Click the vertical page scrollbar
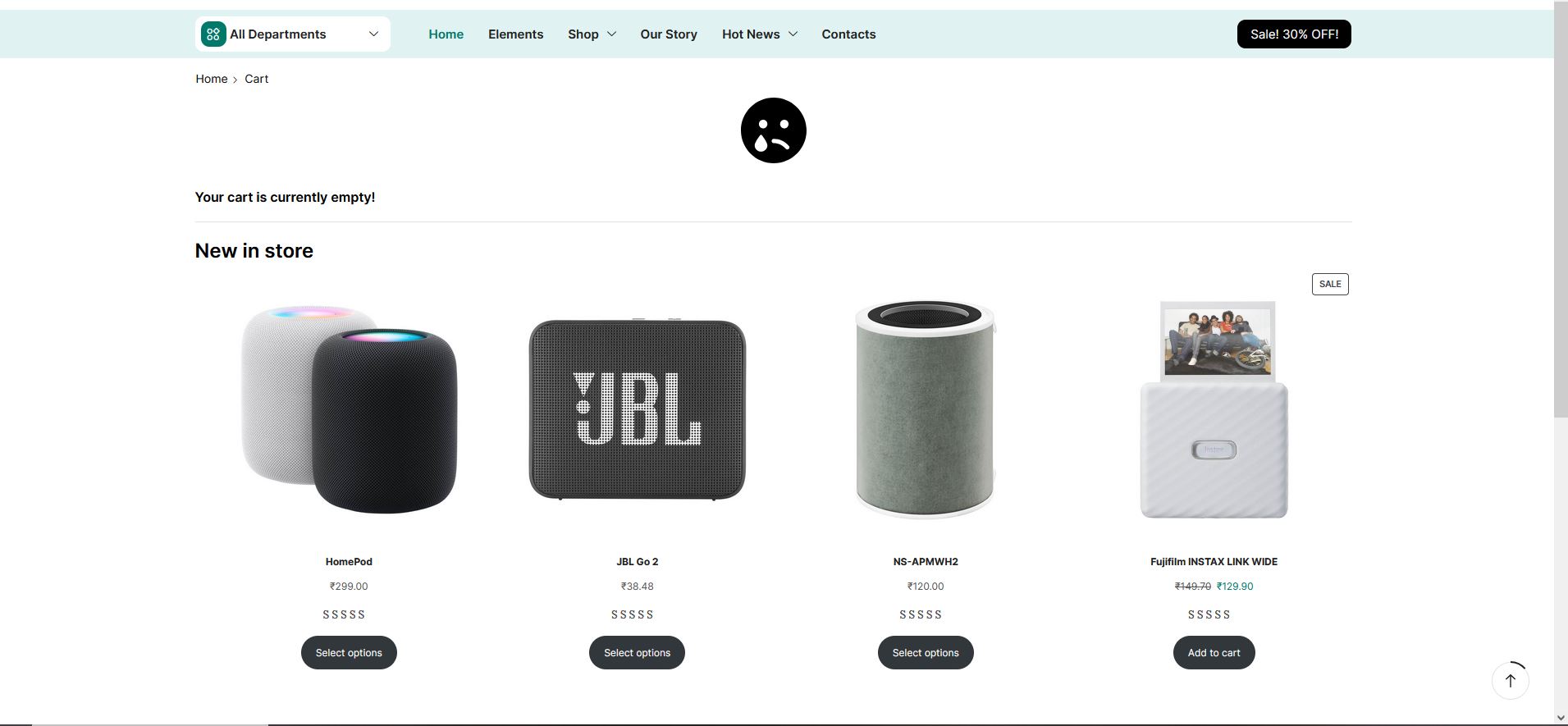This screenshot has width=1568, height=726. tap(1561, 213)
